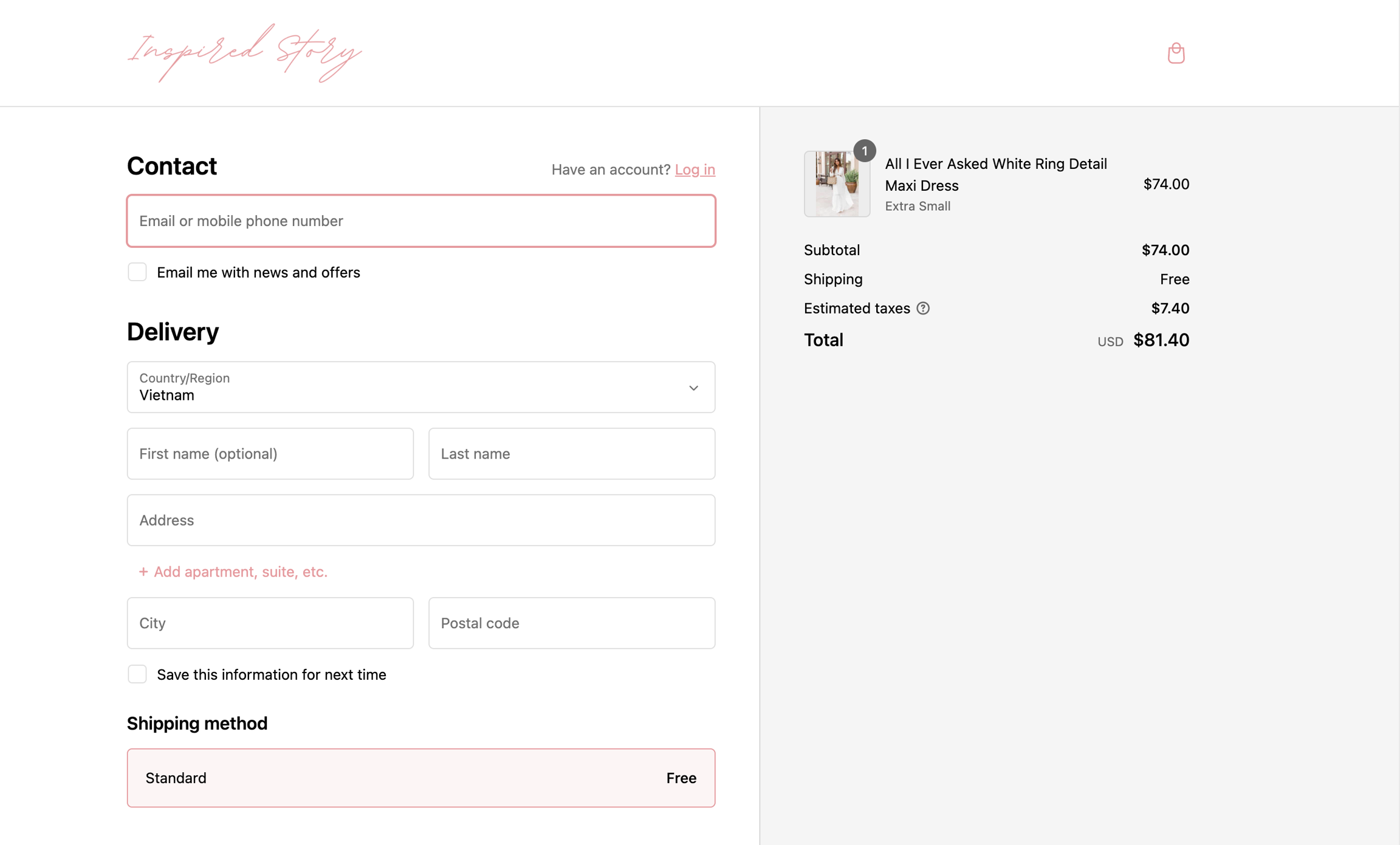Click the Log in link
The width and height of the screenshot is (1400, 845).
click(695, 169)
